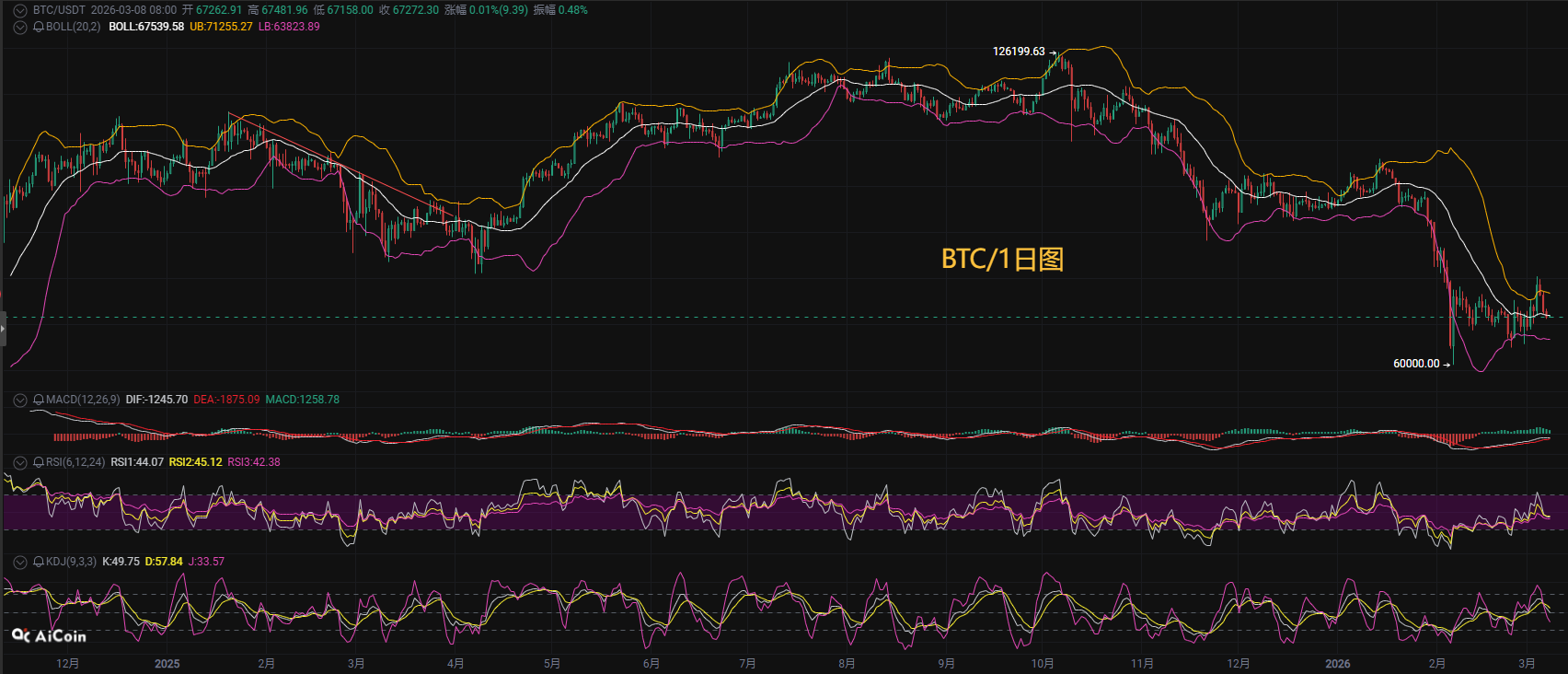Select the BTC/1日图 chart annotation text
Viewport: 1568px width, 674px height.
pos(1002,259)
